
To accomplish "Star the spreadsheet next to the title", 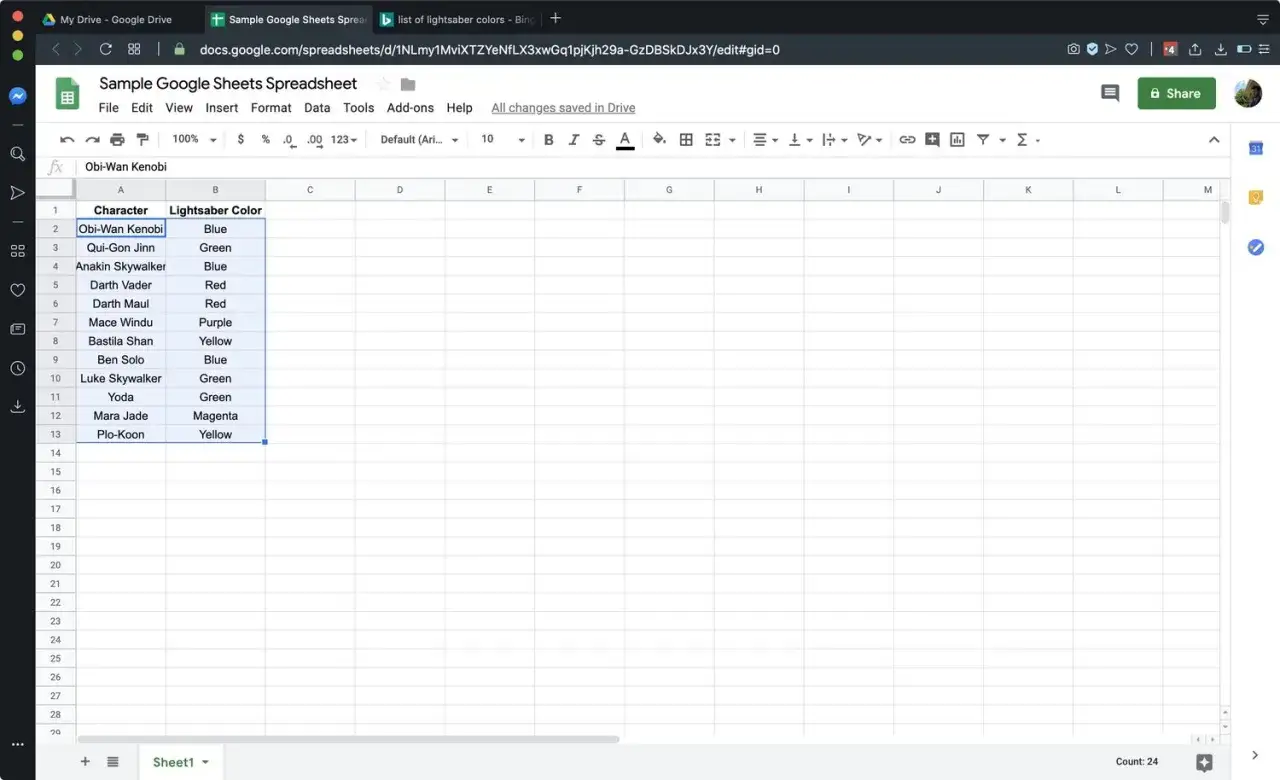I will click(x=382, y=84).
